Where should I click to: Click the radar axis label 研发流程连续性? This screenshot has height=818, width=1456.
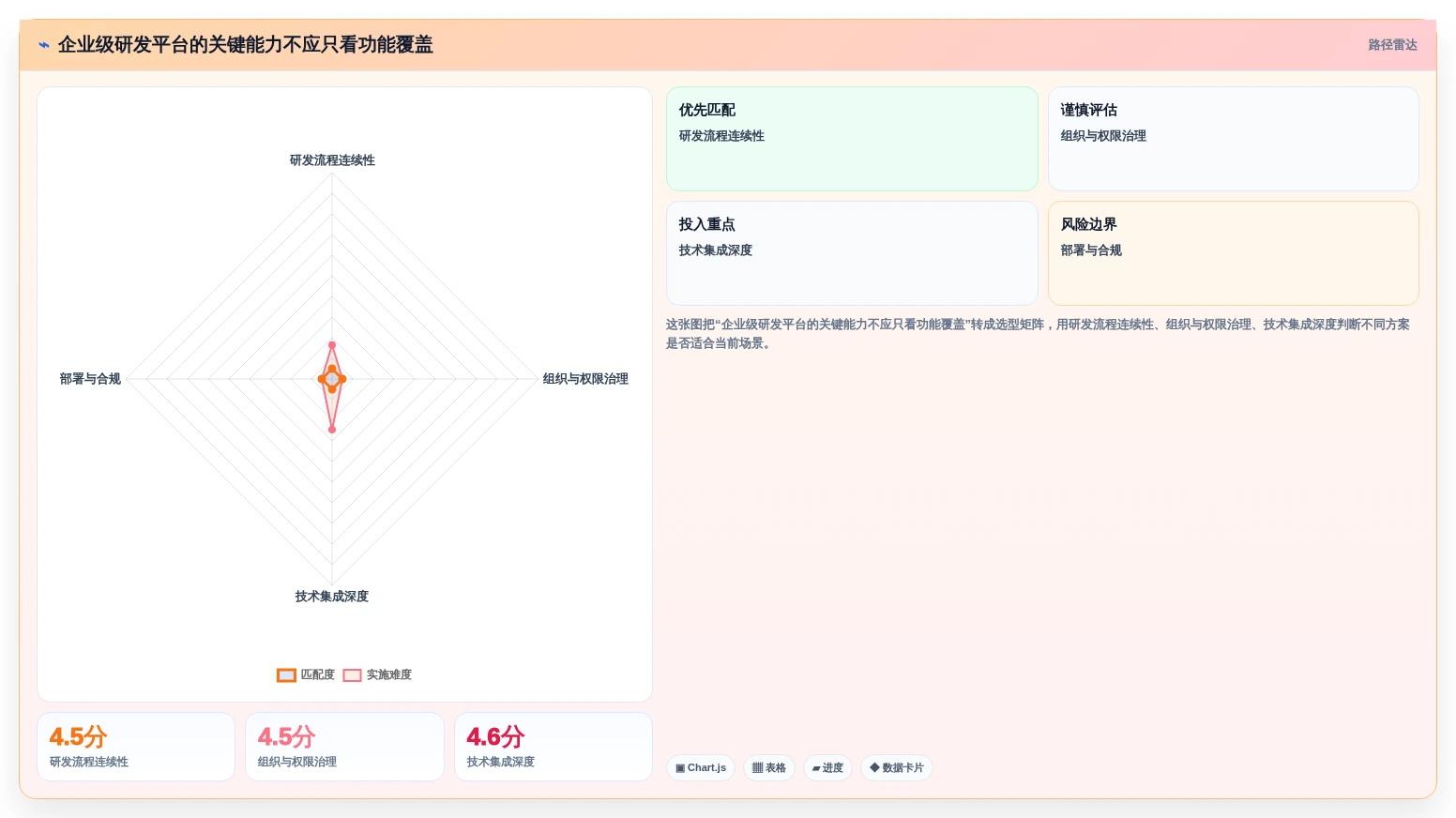pyautogui.click(x=332, y=160)
